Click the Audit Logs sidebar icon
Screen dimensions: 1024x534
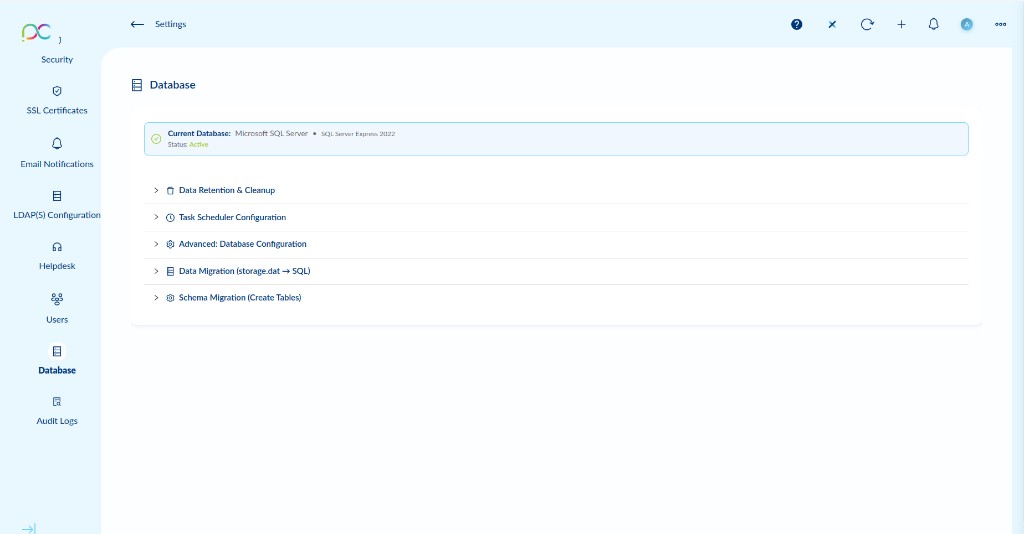[57, 402]
